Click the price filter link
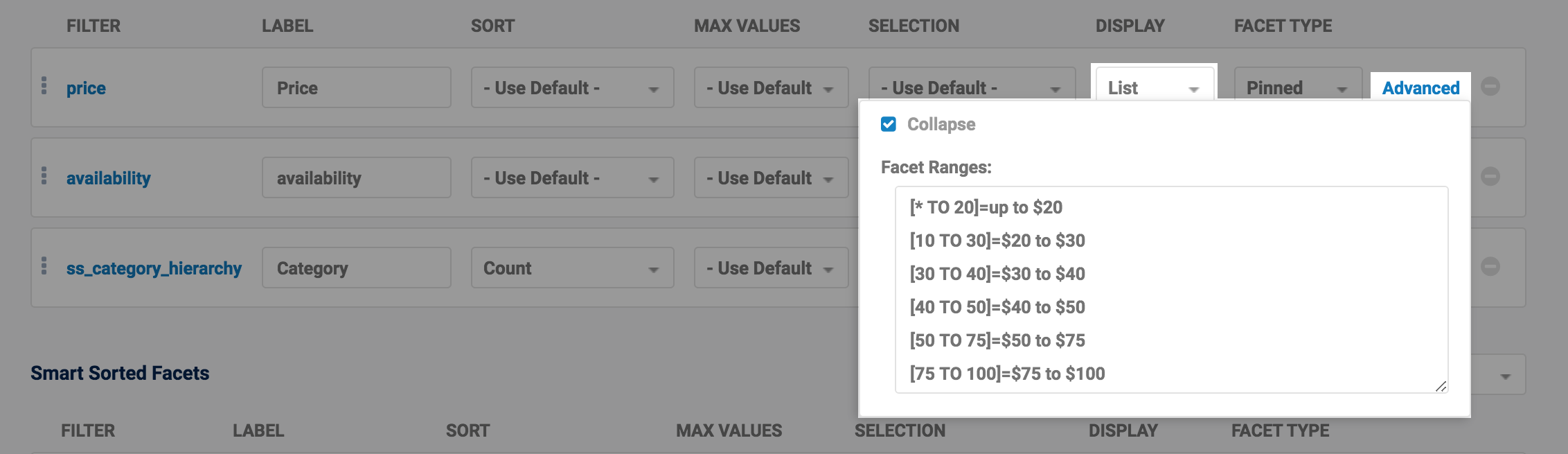The height and width of the screenshot is (454, 1568). 86,89
